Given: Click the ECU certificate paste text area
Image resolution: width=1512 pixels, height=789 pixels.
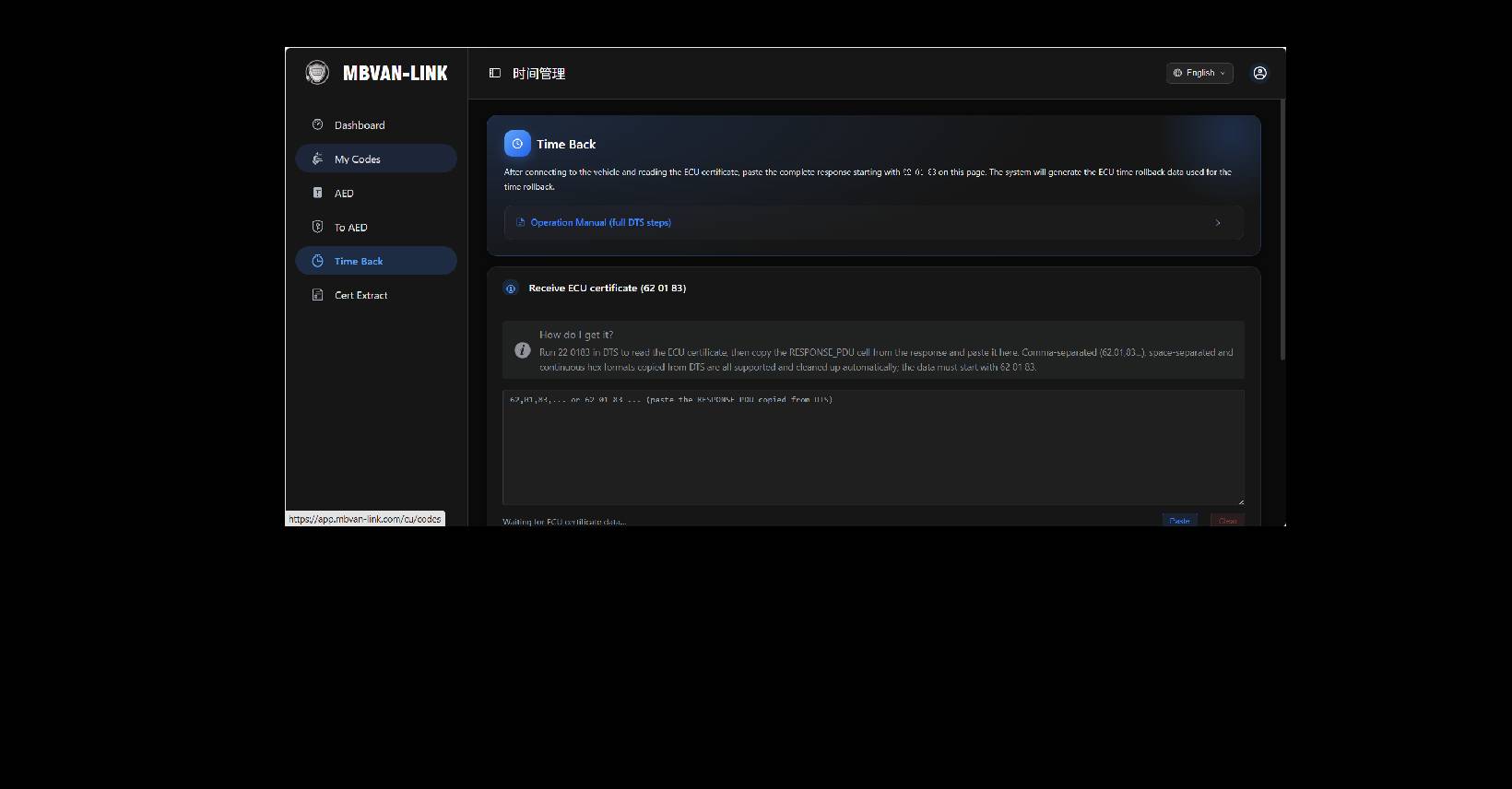Looking at the screenshot, I should point(873,447).
